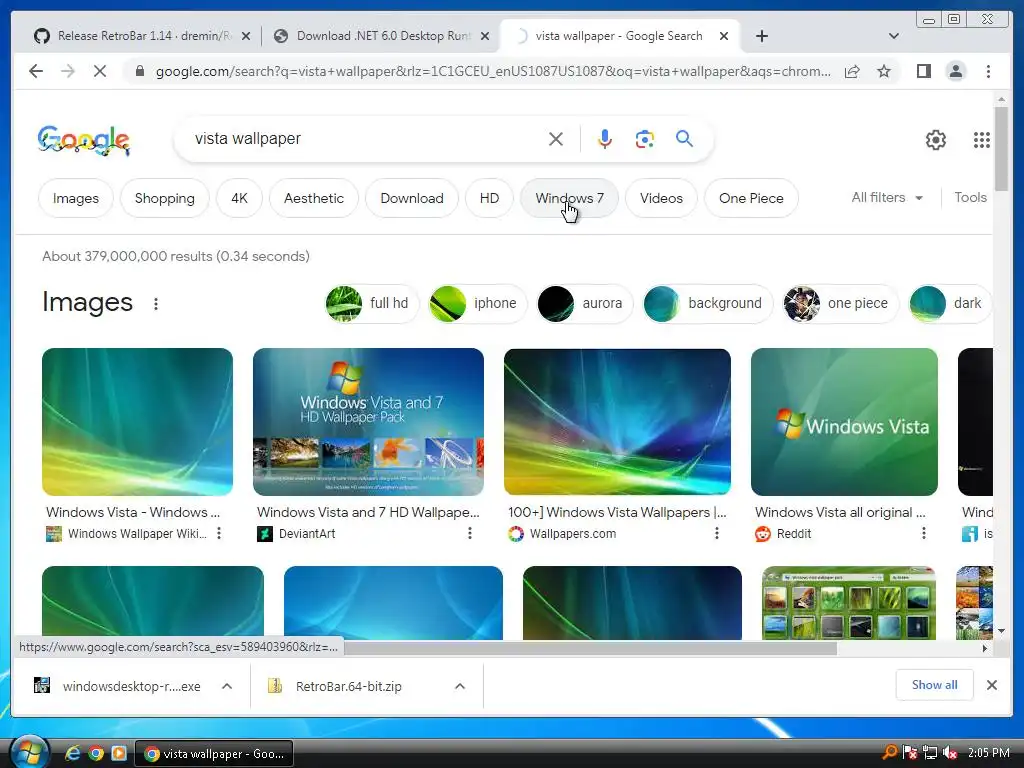
Task: Open the Chrome profile avatar
Action: [955, 71]
